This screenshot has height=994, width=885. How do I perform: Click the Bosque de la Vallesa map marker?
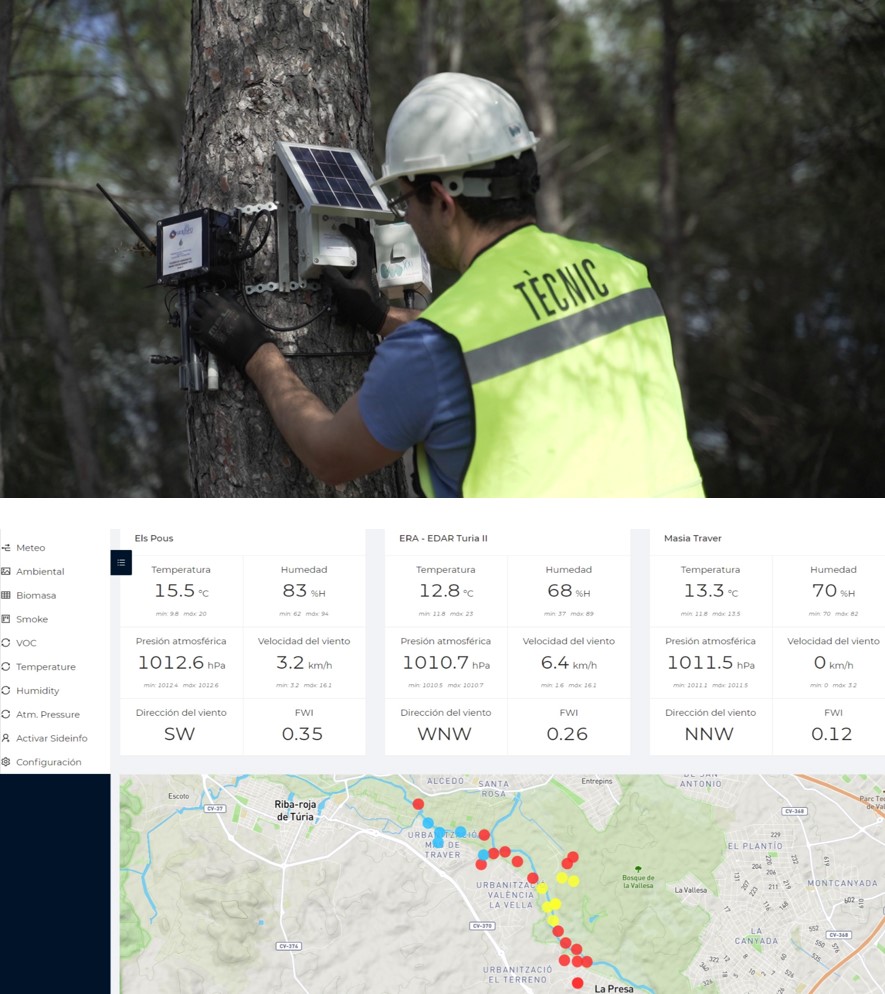pos(638,870)
